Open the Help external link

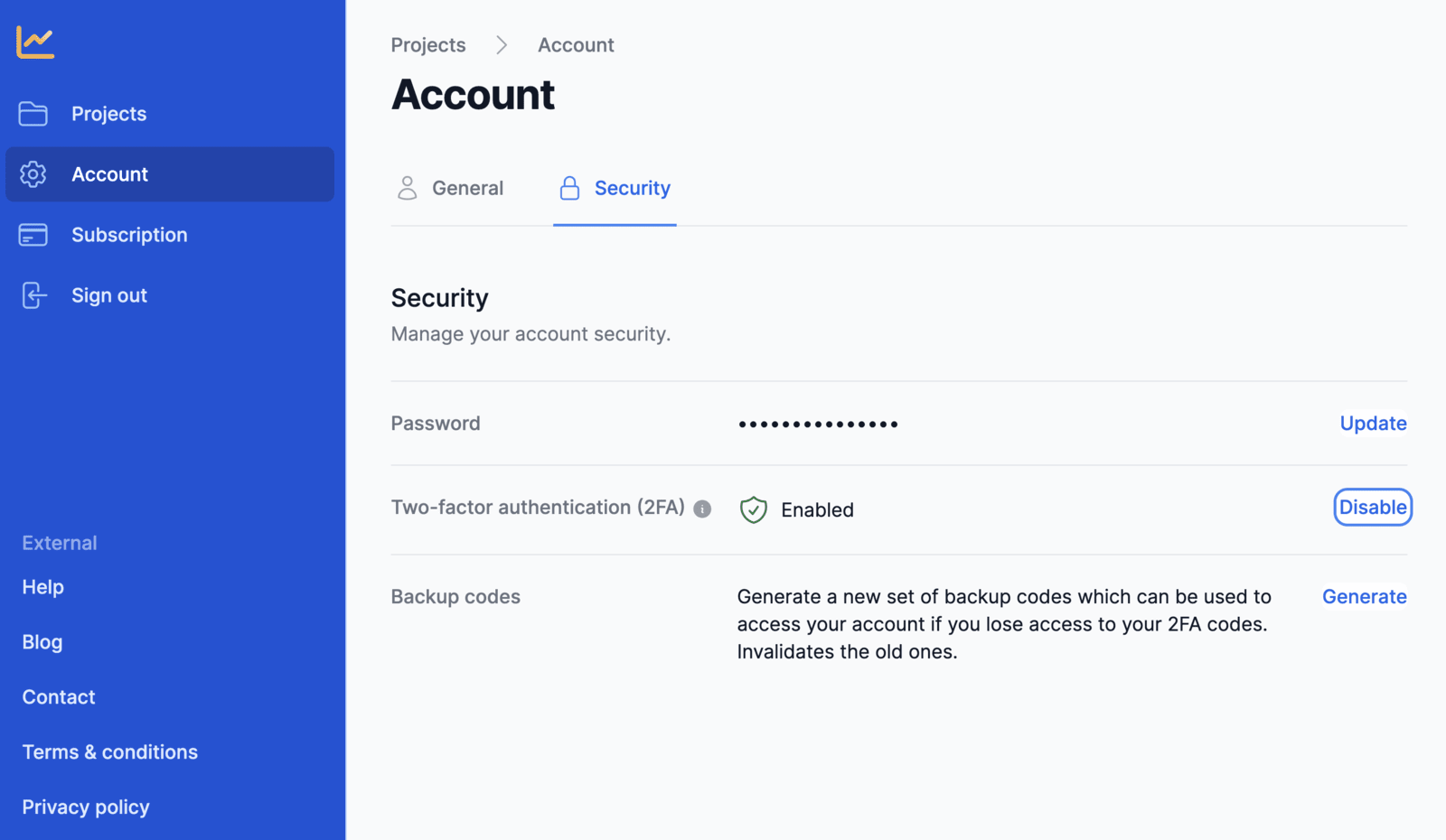point(43,587)
